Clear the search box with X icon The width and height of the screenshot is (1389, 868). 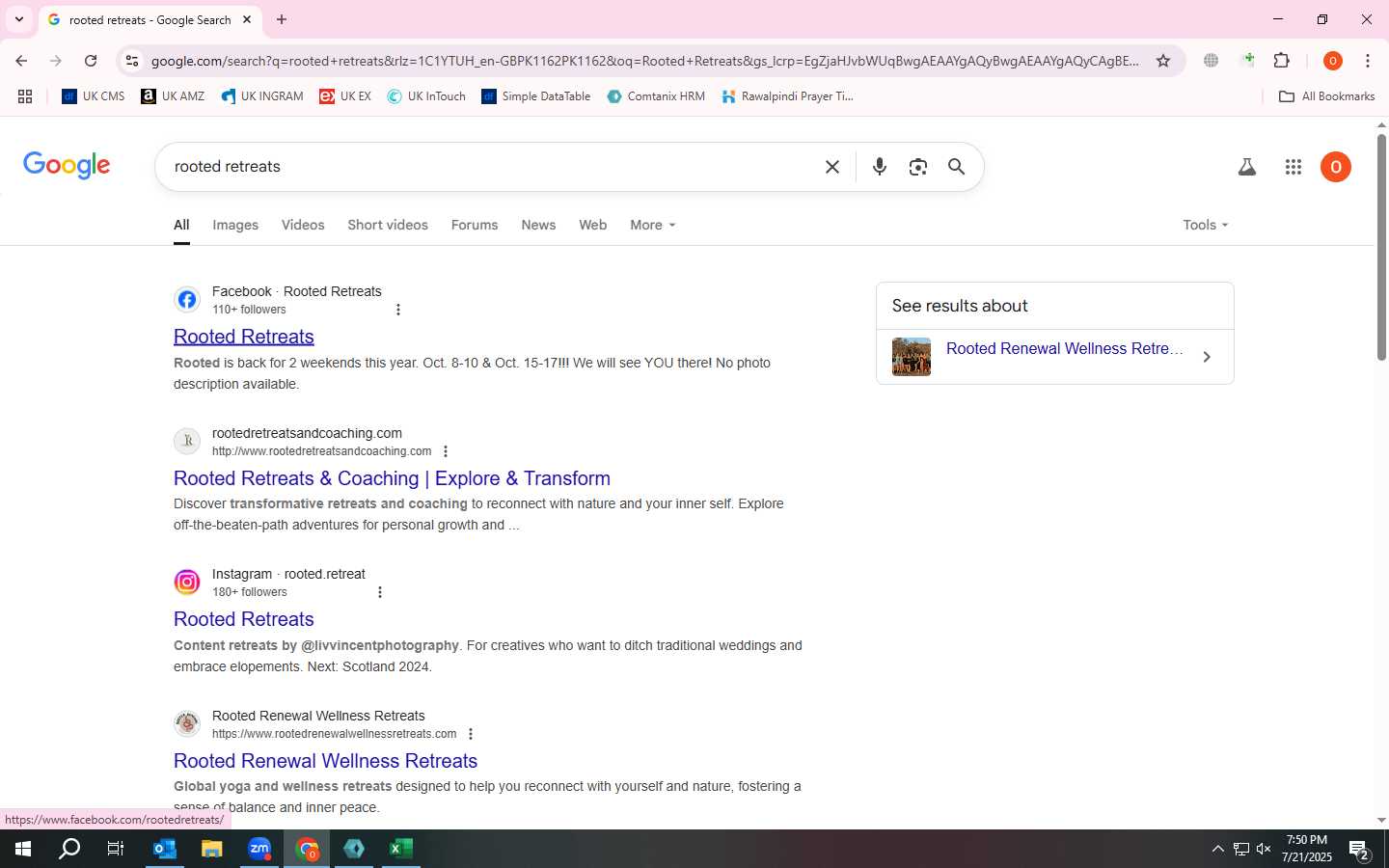(832, 167)
